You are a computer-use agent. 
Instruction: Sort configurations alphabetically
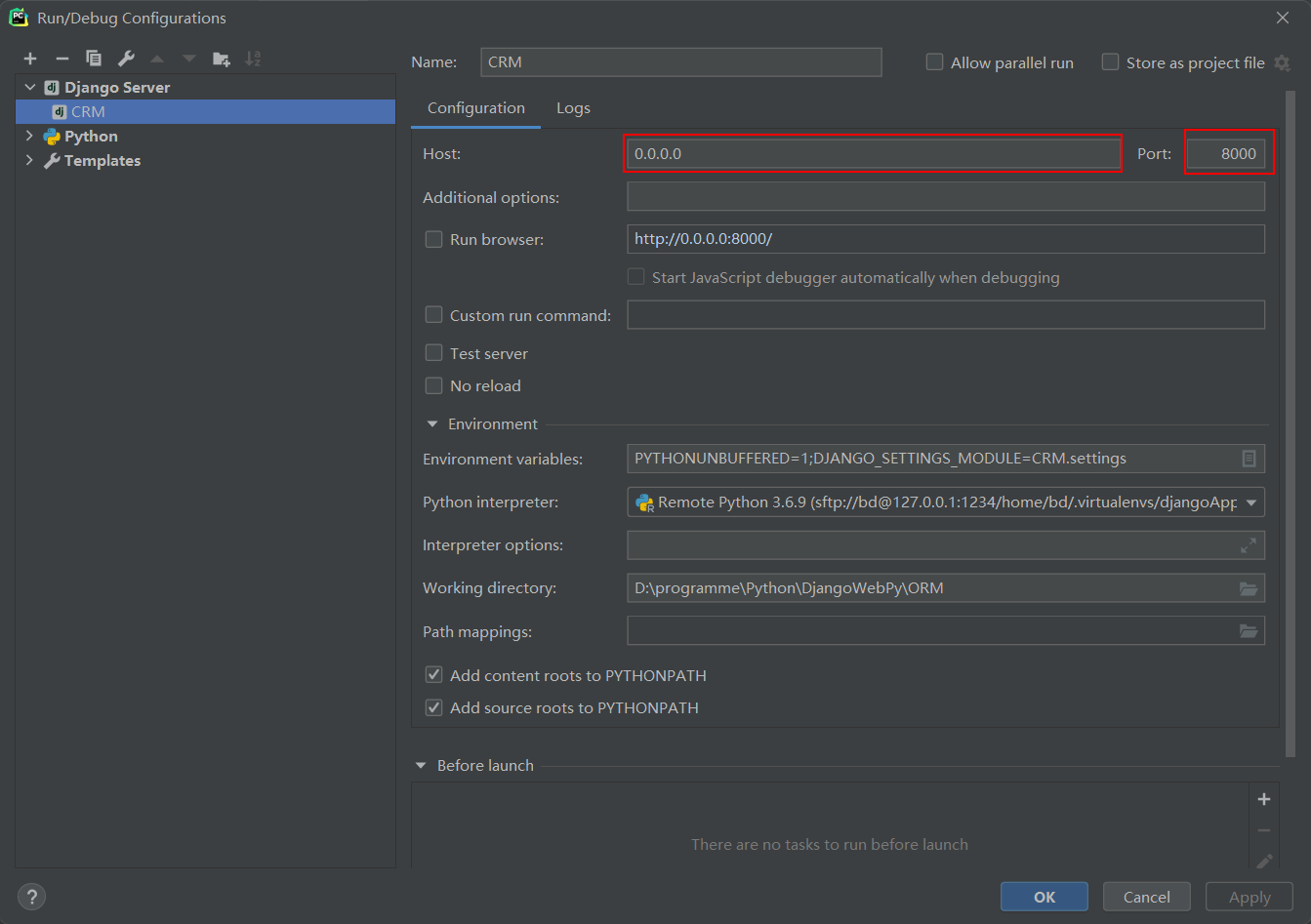coord(253,59)
